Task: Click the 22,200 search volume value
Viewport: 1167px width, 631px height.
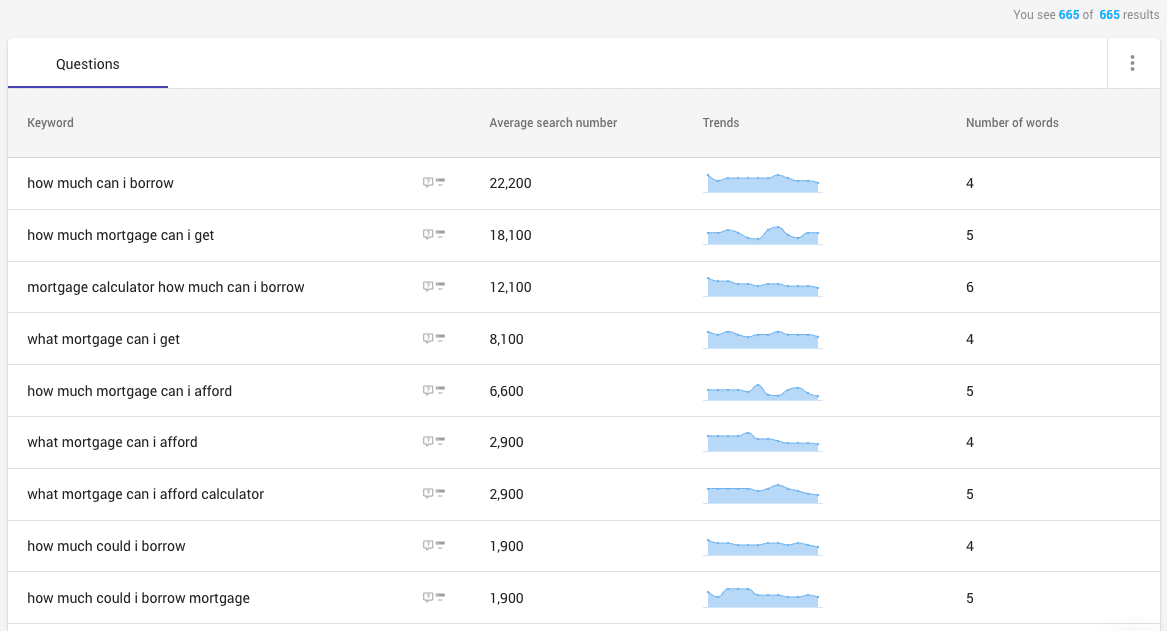Action: click(x=511, y=183)
